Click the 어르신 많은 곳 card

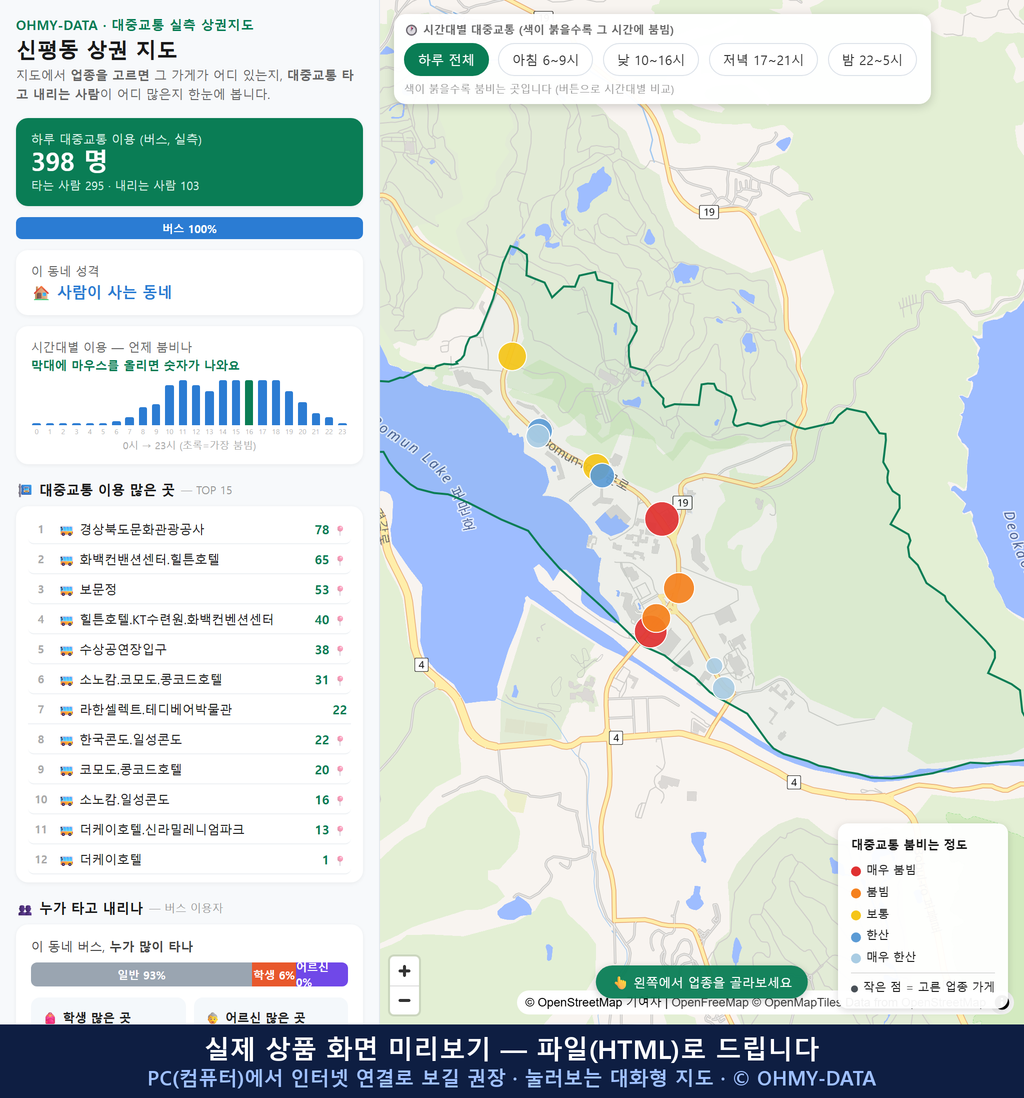[x=271, y=1011]
